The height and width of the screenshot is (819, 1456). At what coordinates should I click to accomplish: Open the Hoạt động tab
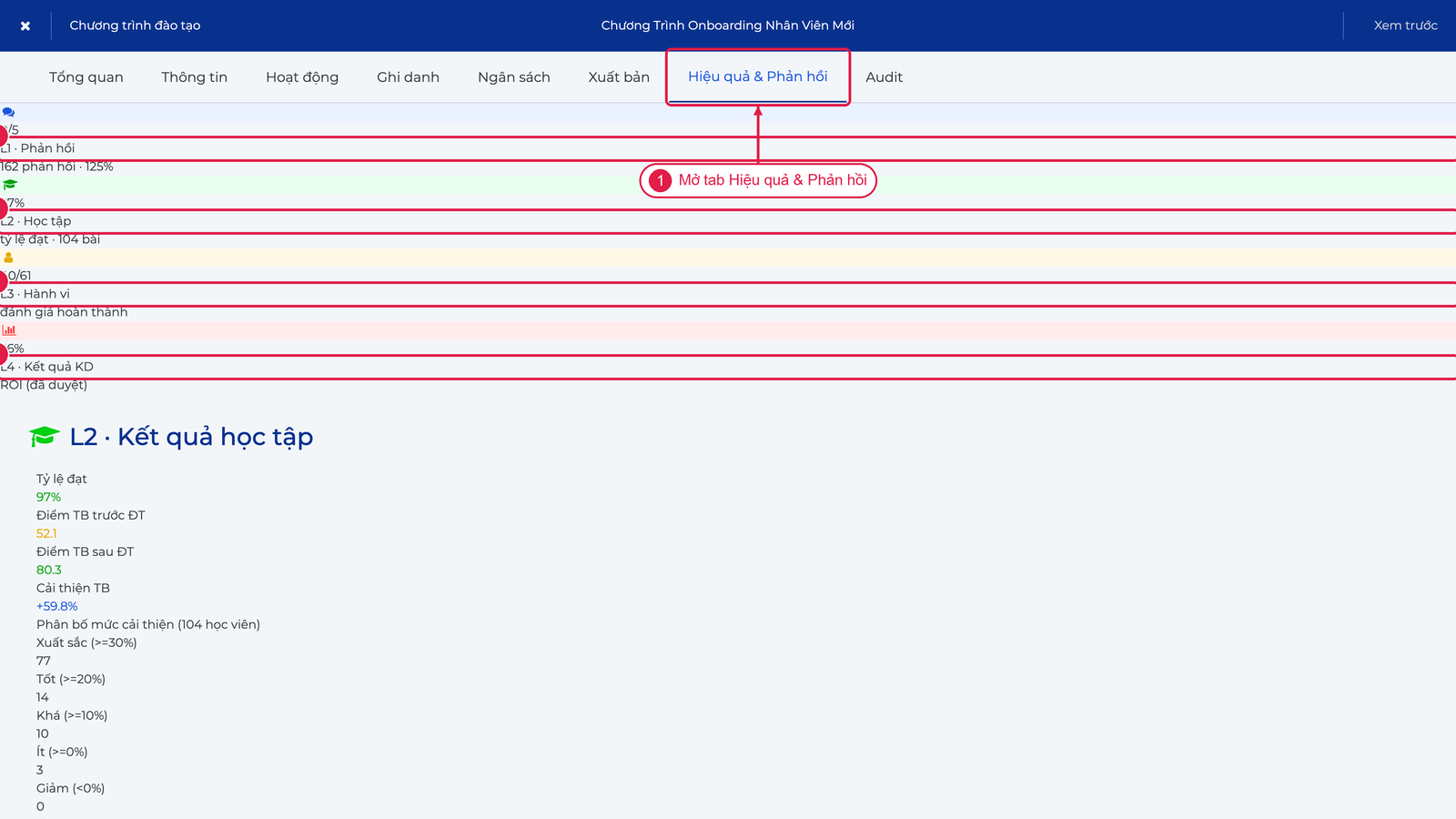point(302,77)
